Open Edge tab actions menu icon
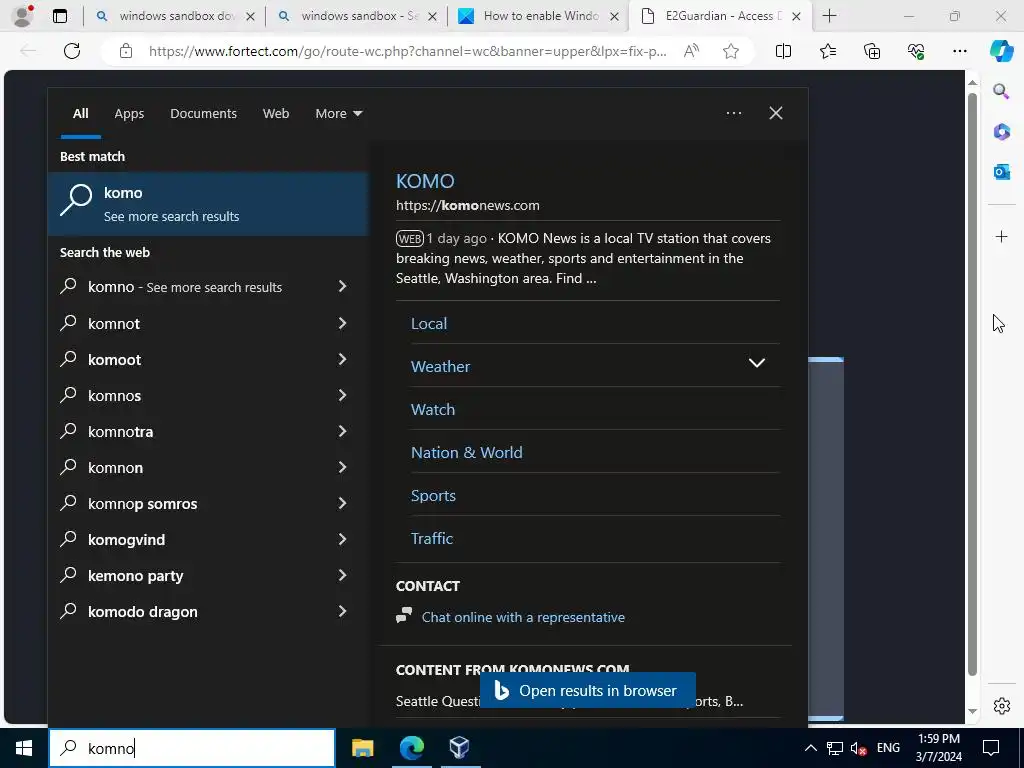1024x768 pixels. [60, 16]
